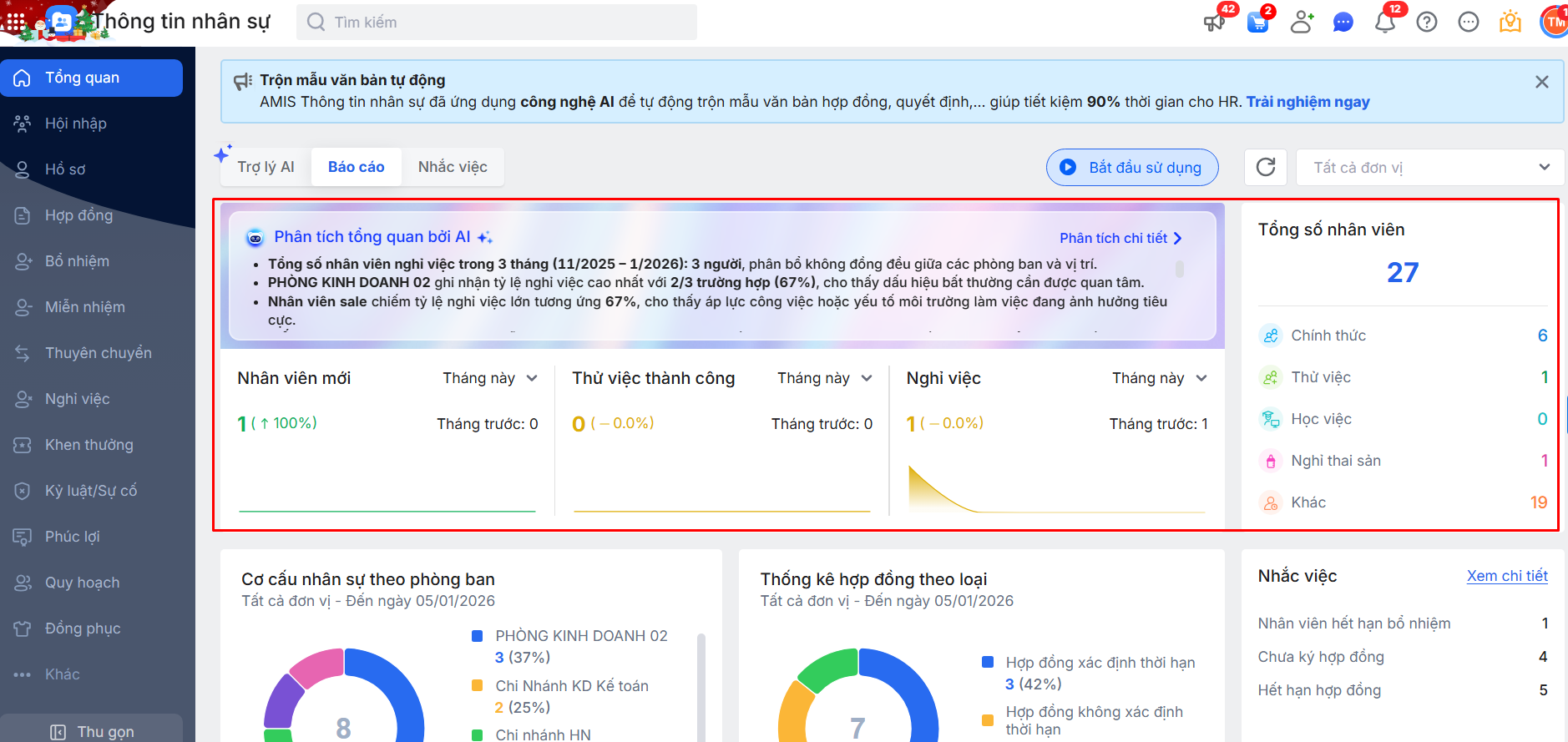Open Tháng này dropdown for Nghỉ việc card
Viewport: 1568px width, 742px height.
[x=1160, y=378]
